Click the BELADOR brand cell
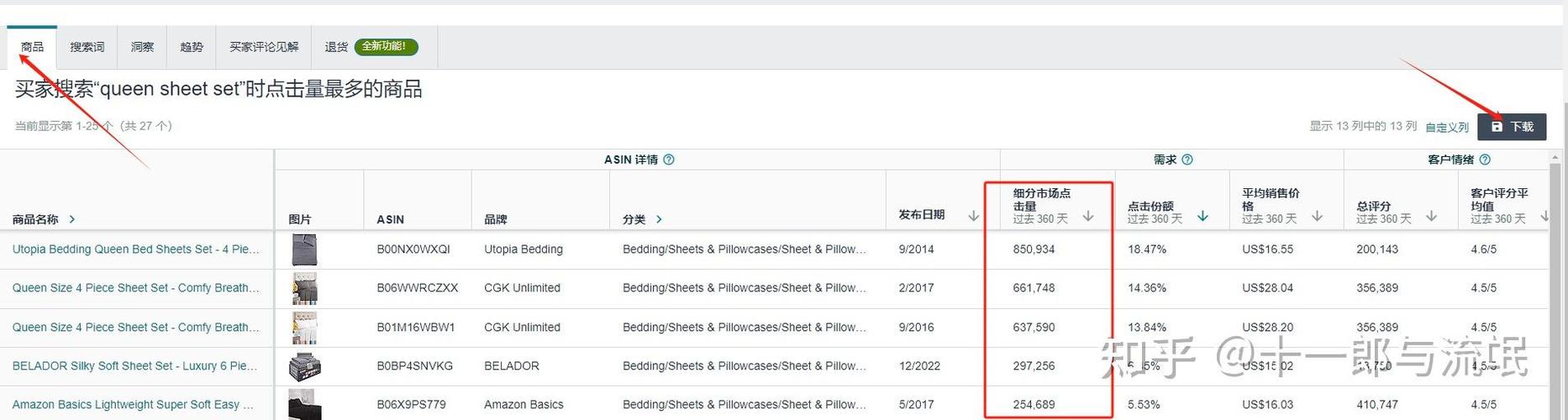 pyautogui.click(x=512, y=366)
